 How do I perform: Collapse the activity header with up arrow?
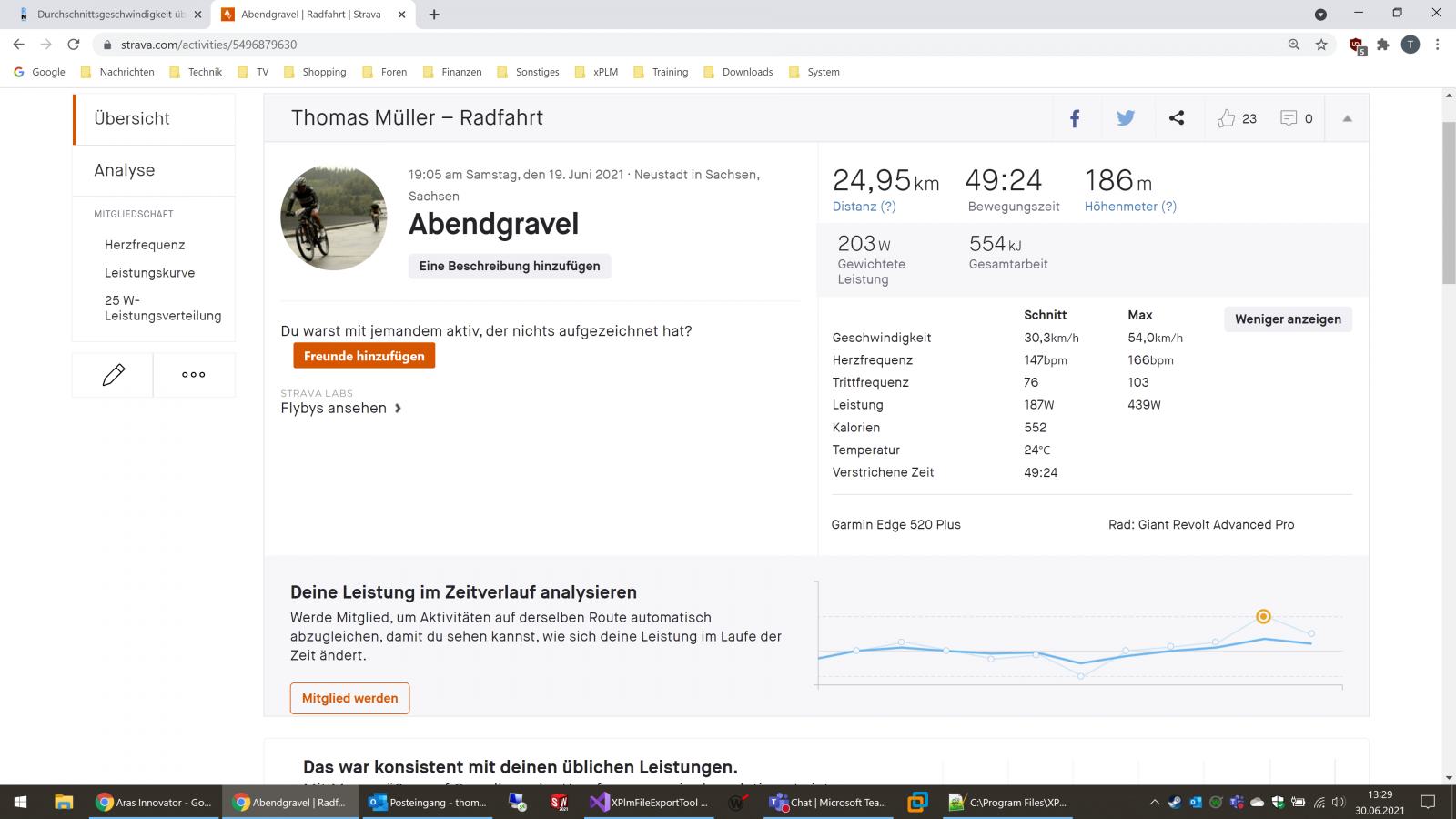coord(1347,118)
